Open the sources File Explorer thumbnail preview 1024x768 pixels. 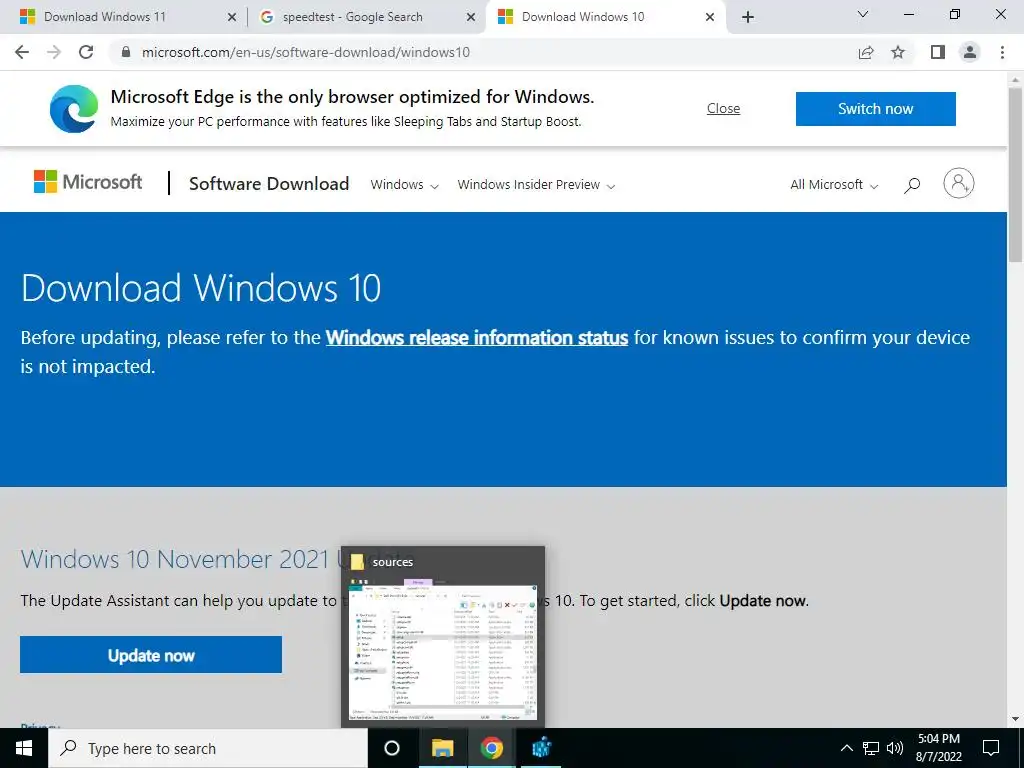(x=443, y=637)
